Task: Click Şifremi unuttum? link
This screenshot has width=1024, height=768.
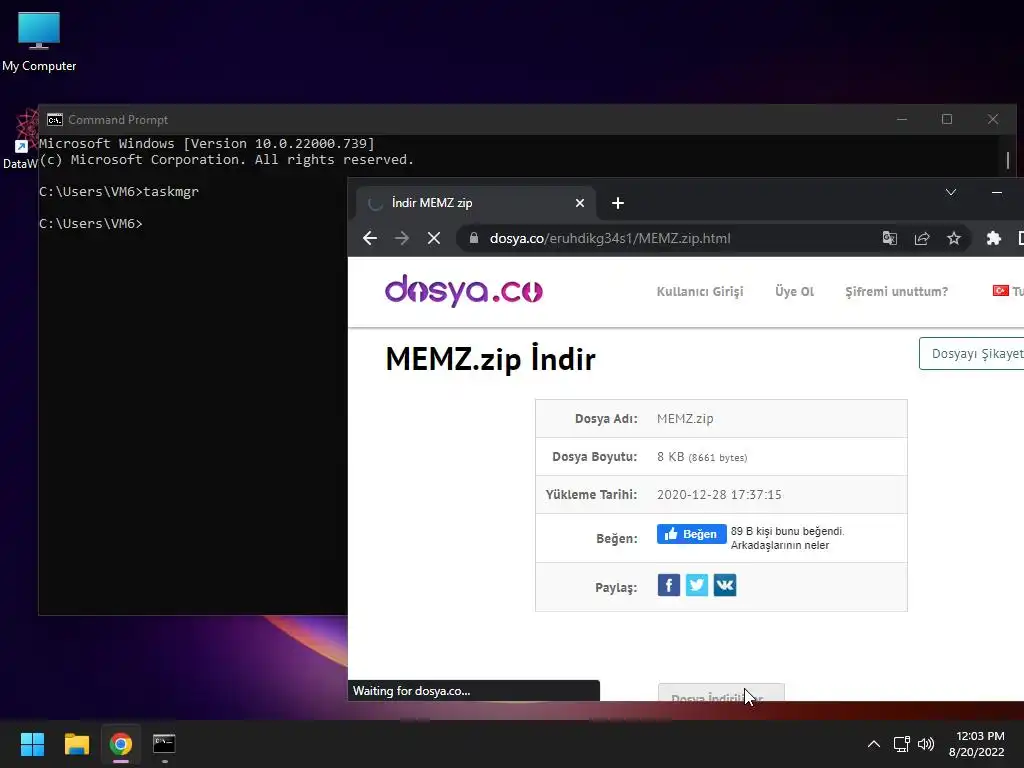Action: coord(896,291)
